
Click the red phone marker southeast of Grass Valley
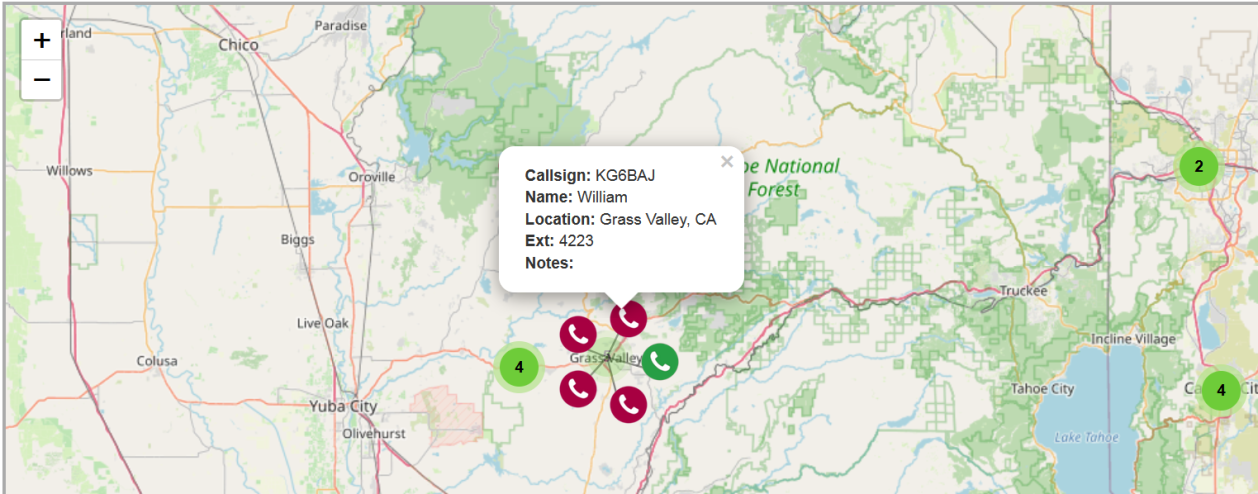[x=628, y=404]
